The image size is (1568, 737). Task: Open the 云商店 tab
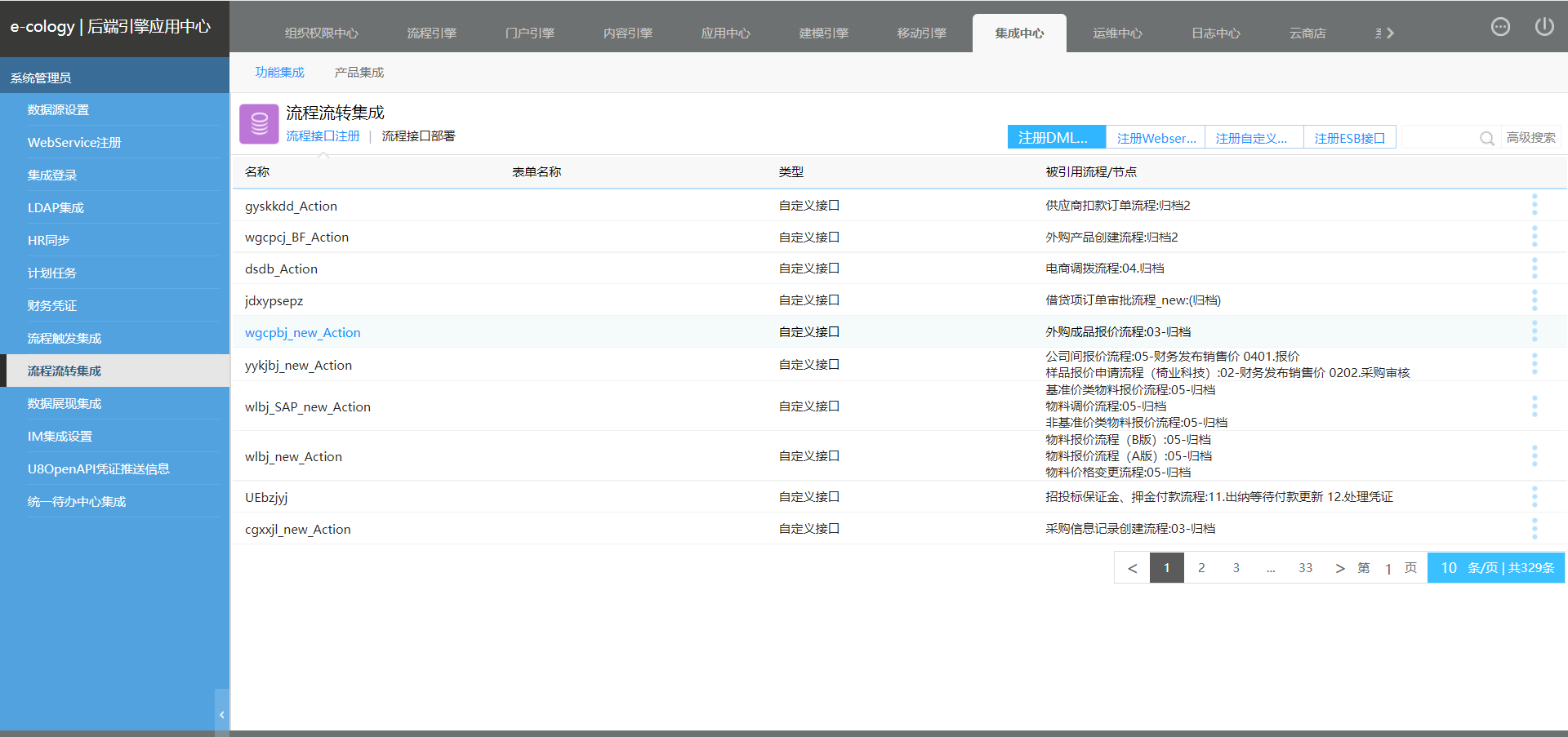[1307, 33]
